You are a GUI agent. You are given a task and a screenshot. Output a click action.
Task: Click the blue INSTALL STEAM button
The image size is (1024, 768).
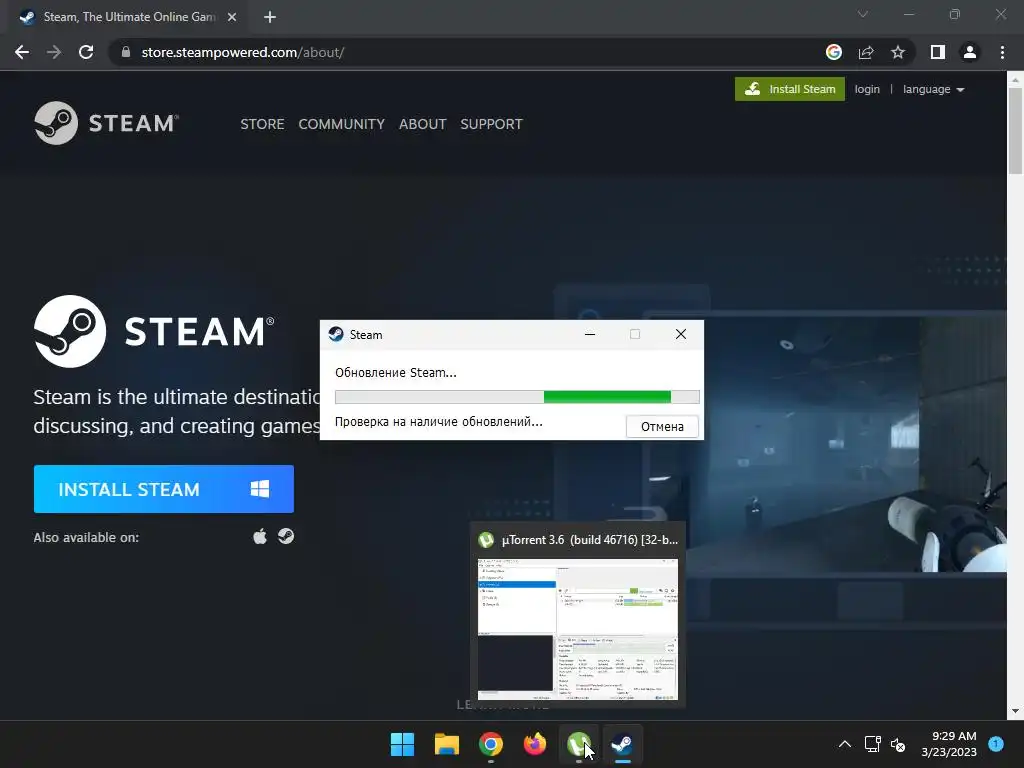[x=164, y=489]
